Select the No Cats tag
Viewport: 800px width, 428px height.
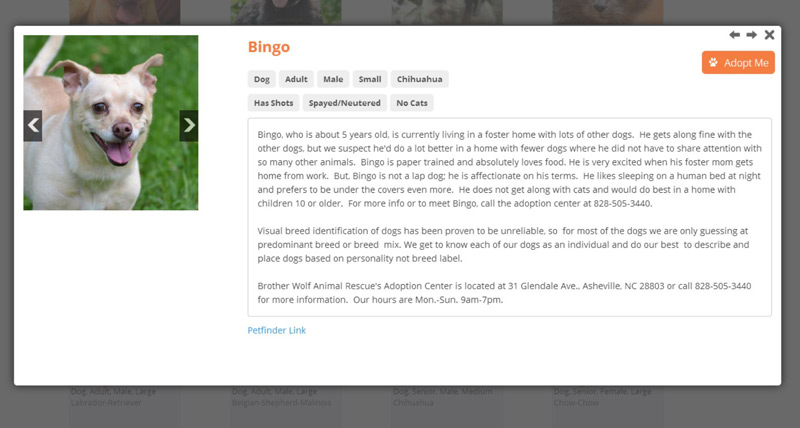tap(412, 103)
